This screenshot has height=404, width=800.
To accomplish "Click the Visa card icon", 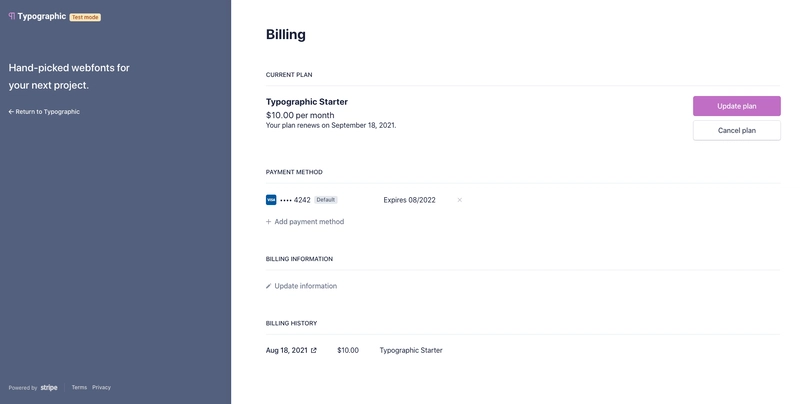I will [271, 200].
